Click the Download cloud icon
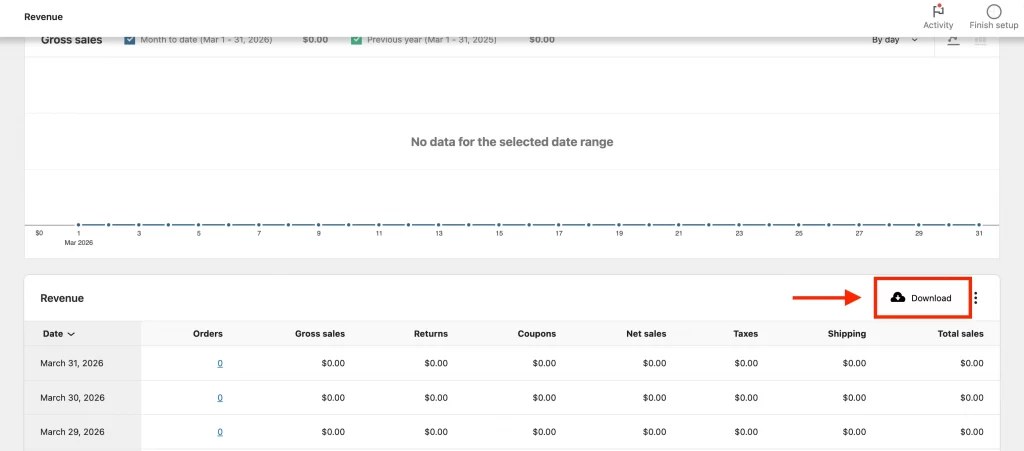 click(897, 298)
